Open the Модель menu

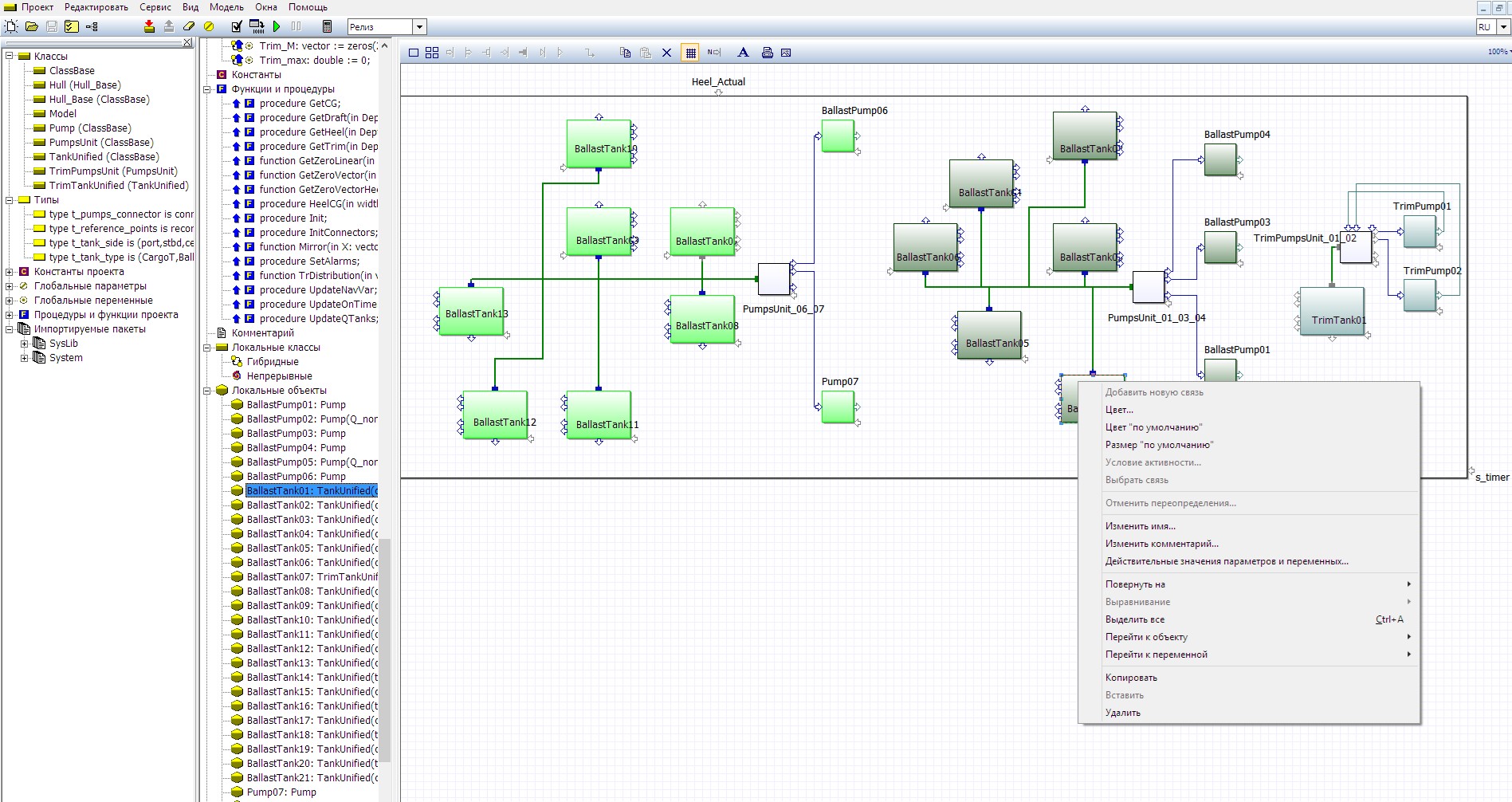[x=226, y=7]
